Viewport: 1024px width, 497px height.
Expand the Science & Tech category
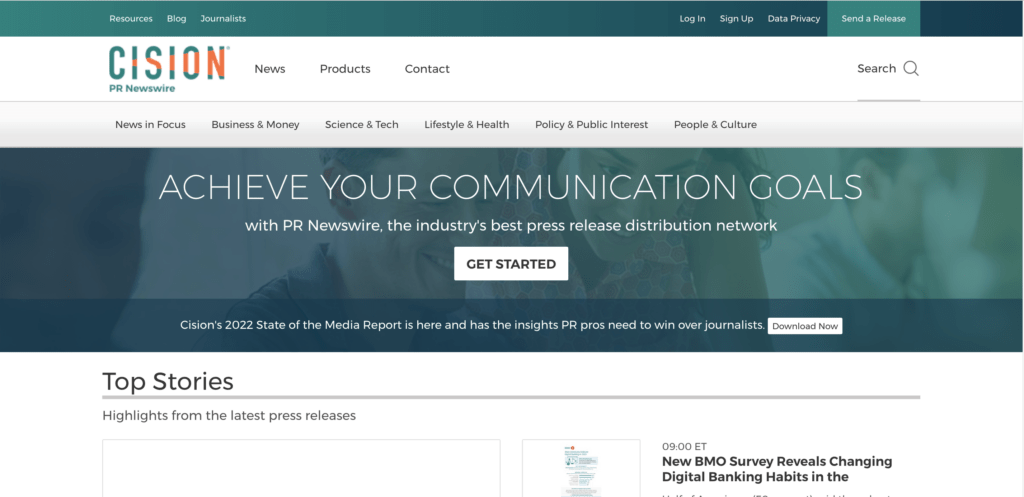click(362, 124)
